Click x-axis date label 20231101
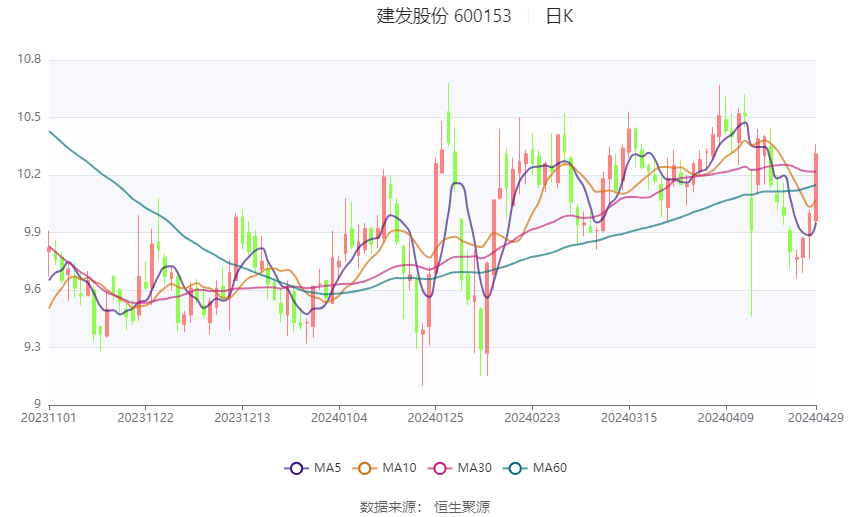850x517 pixels. point(49,418)
